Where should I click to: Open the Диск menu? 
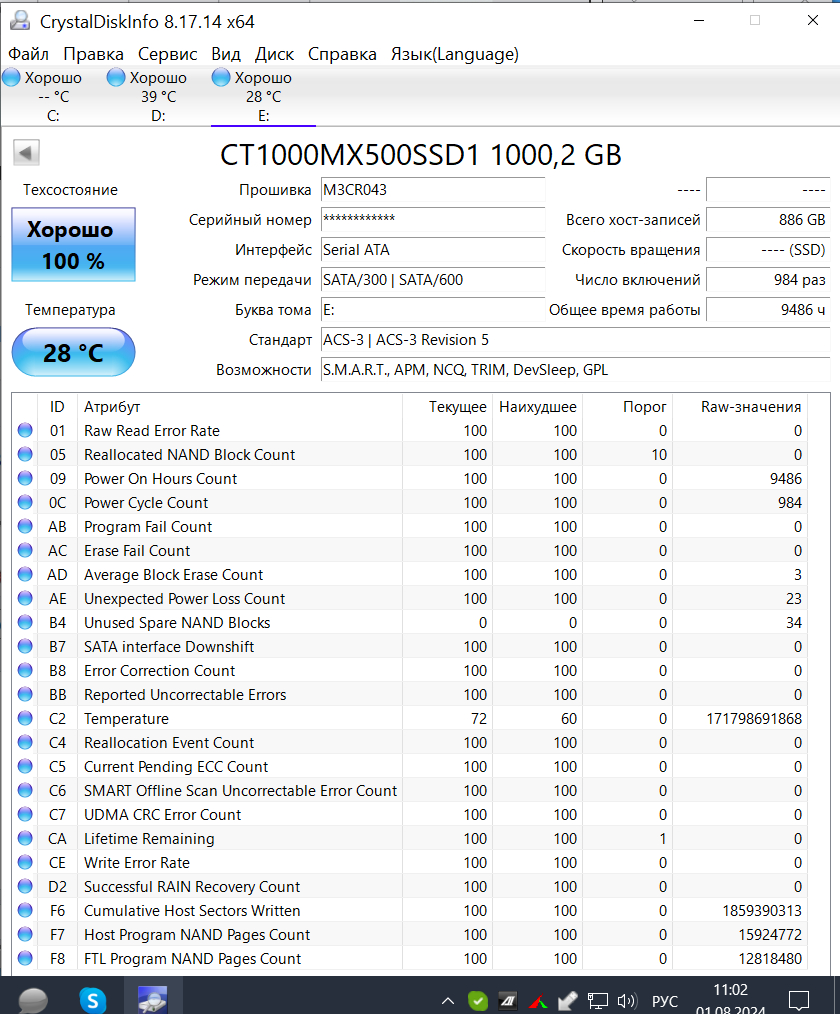[274, 54]
